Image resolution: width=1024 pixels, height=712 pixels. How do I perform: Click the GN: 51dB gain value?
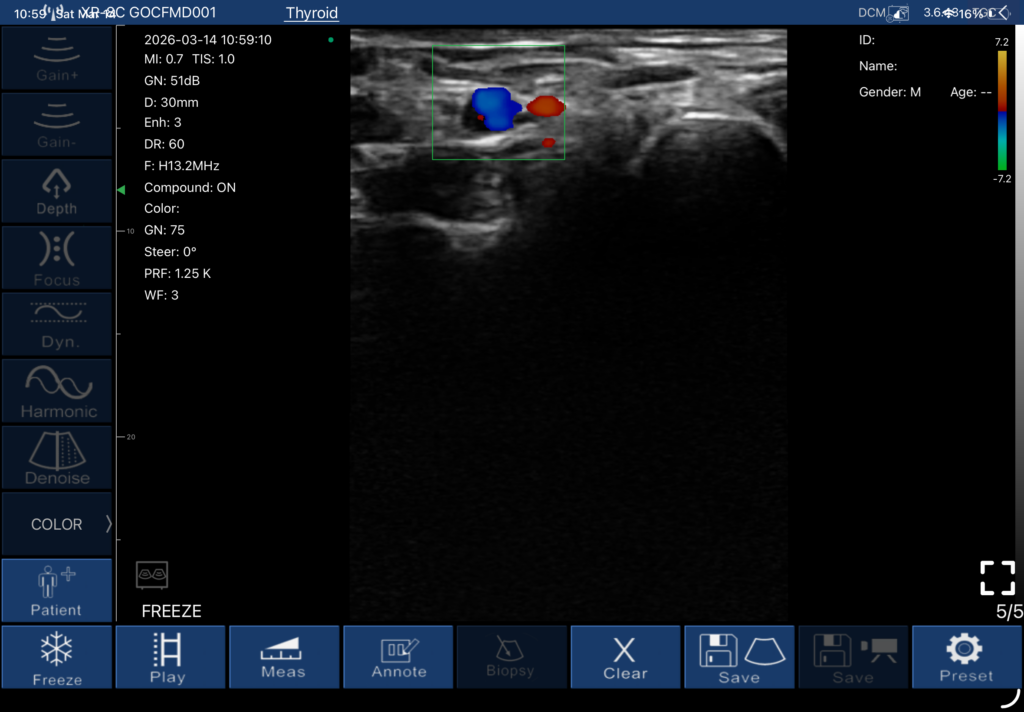(x=172, y=81)
